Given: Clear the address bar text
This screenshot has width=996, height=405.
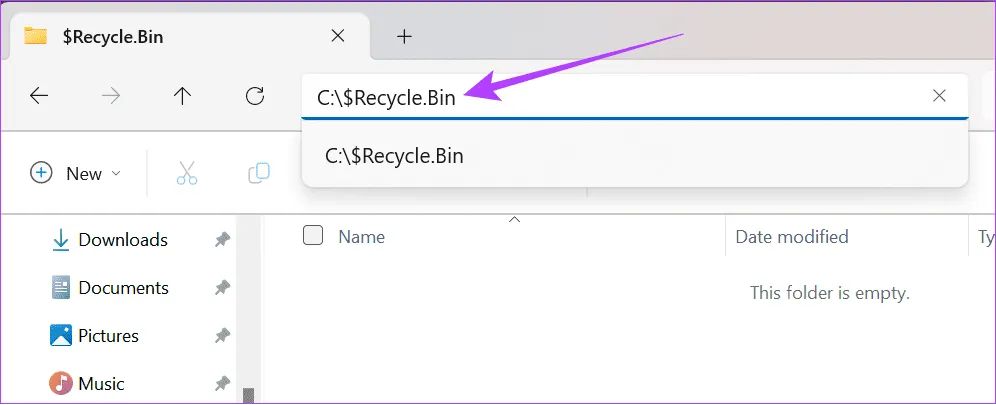Looking at the screenshot, I should [x=939, y=96].
